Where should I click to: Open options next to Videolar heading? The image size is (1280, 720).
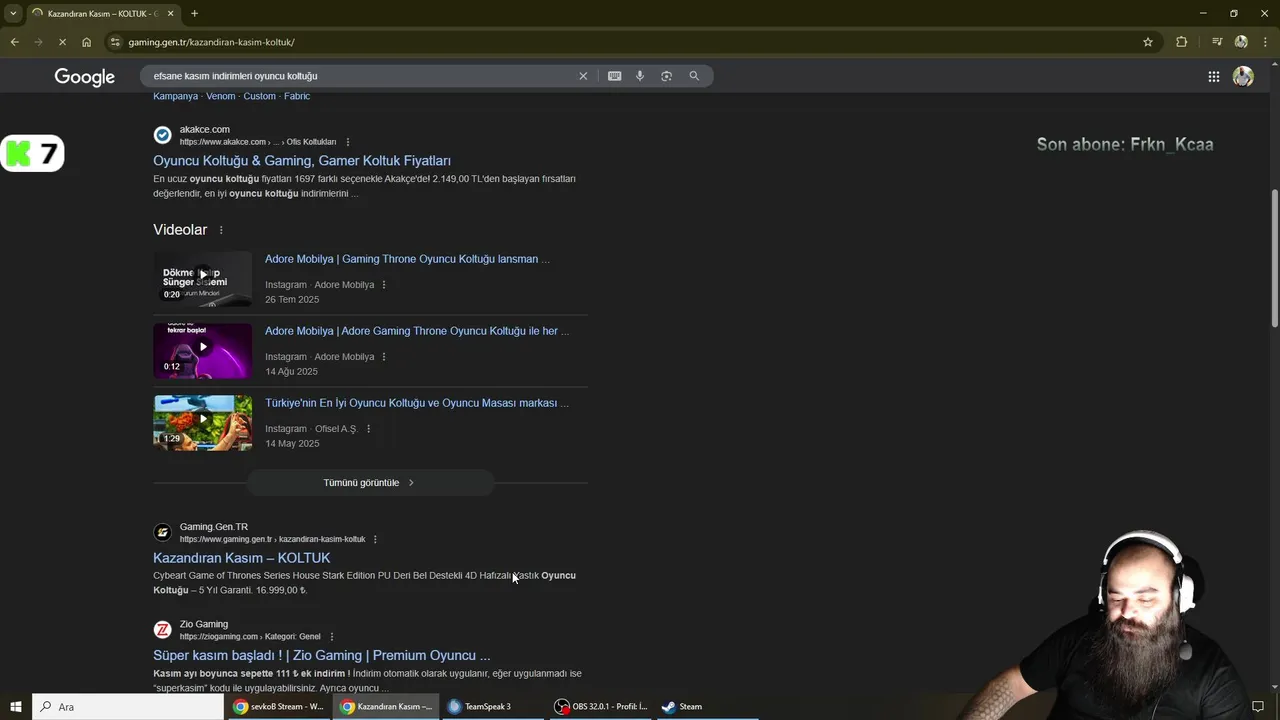point(221,230)
